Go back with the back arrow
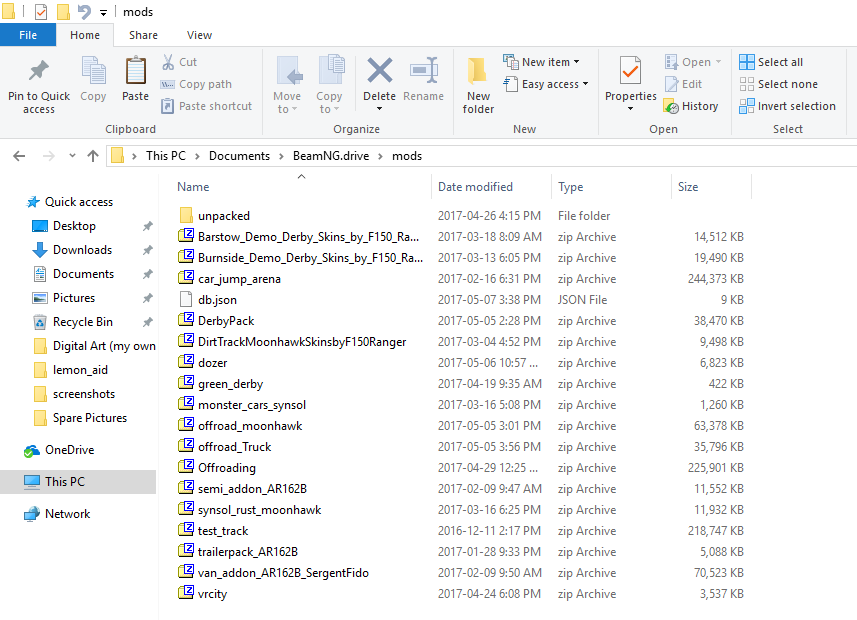The height and width of the screenshot is (620, 857). tap(19, 156)
